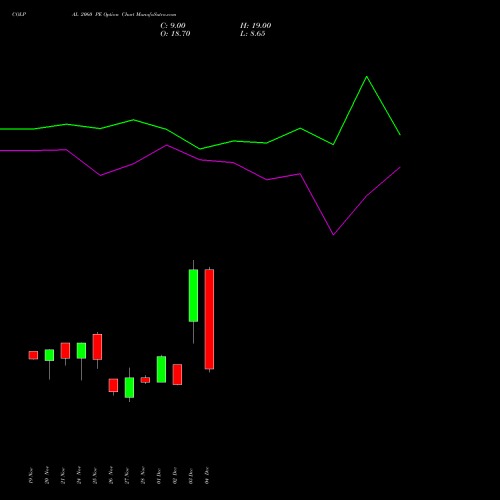The width and height of the screenshot is (500, 500).
Task: Select the red candle for 19 Nov
Action: pyautogui.click(x=33, y=355)
